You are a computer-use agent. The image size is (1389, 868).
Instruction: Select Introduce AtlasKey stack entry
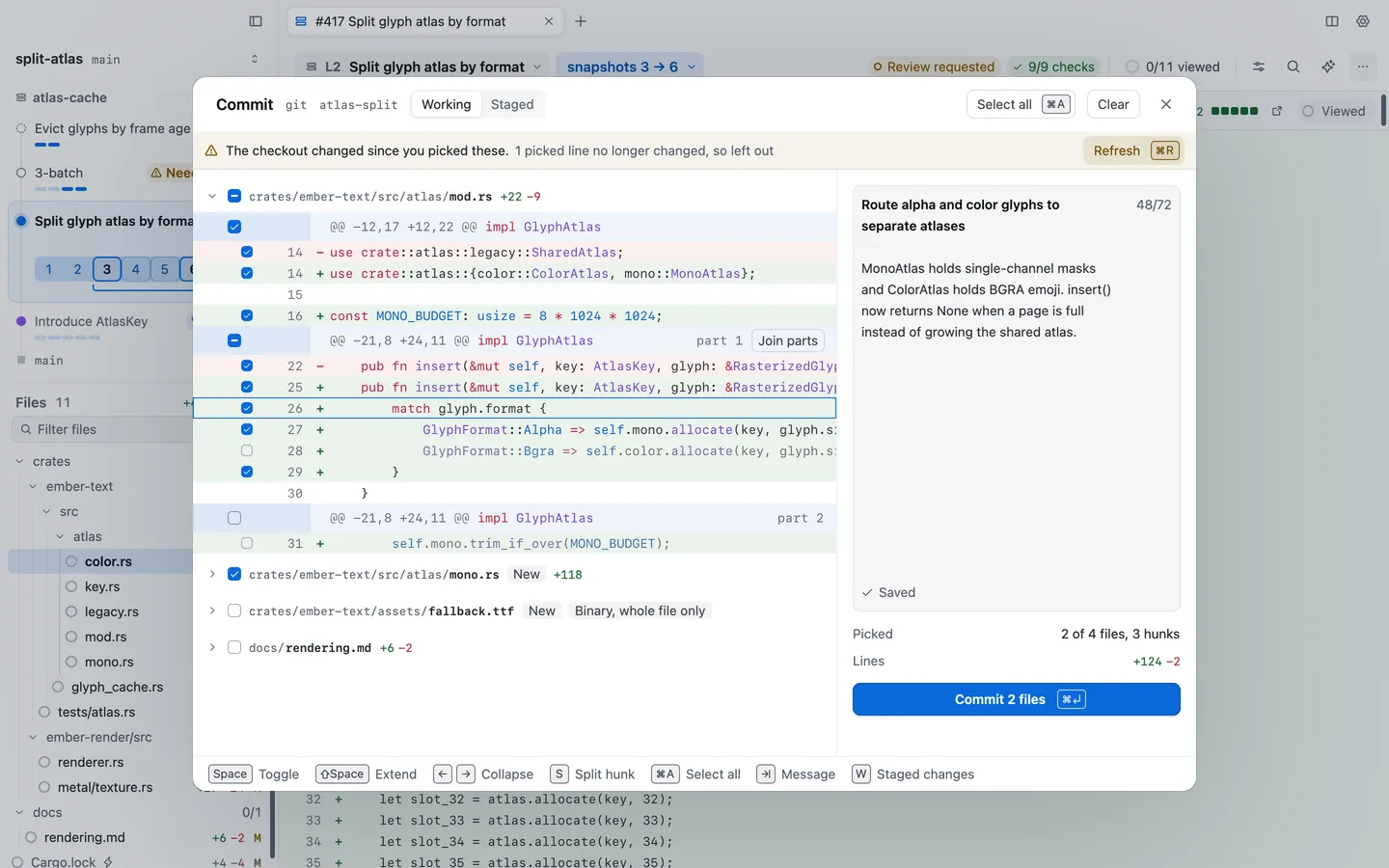click(91, 321)
